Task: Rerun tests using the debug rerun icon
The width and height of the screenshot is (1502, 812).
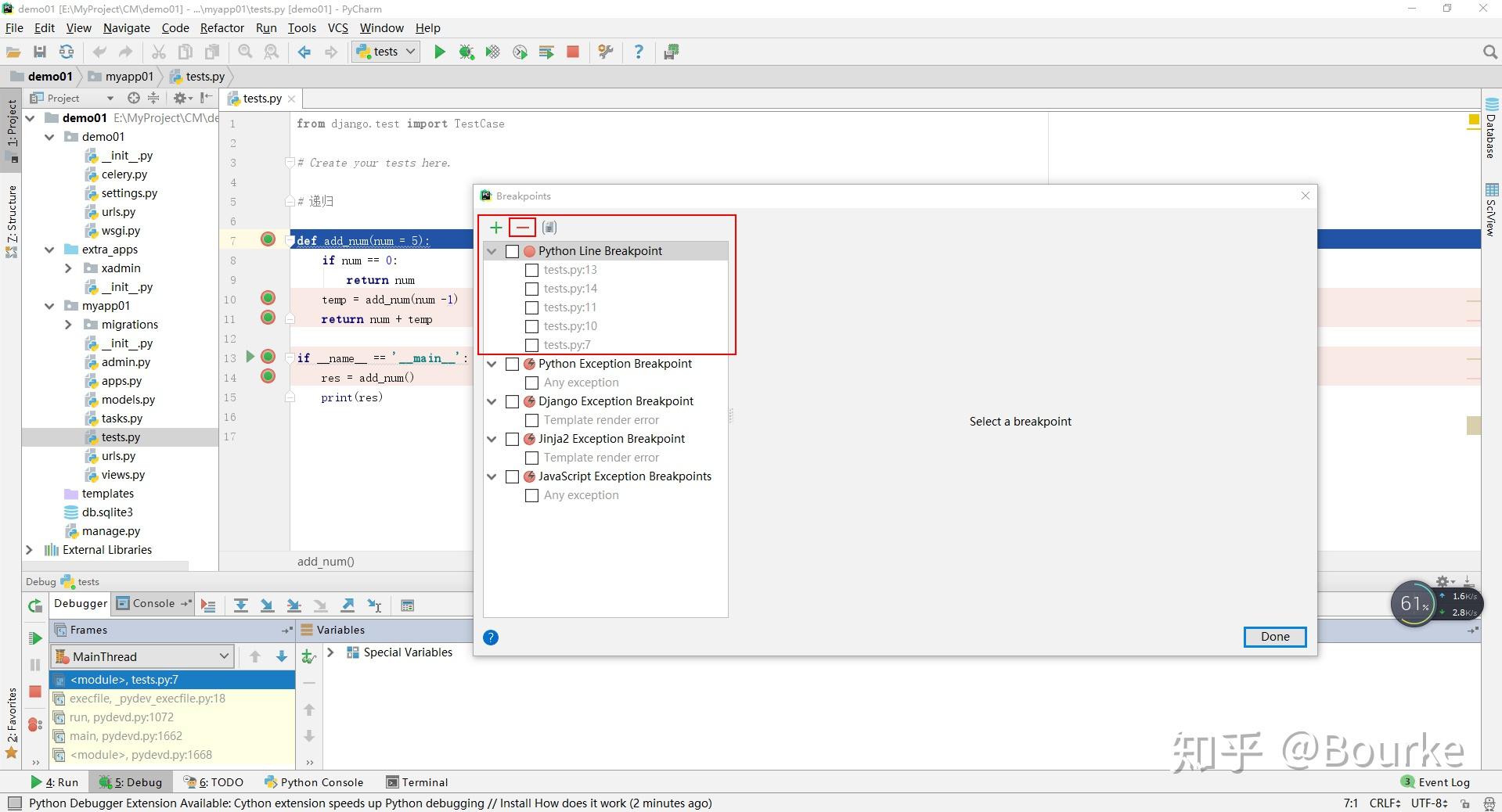Action: [x=35, y=605]
